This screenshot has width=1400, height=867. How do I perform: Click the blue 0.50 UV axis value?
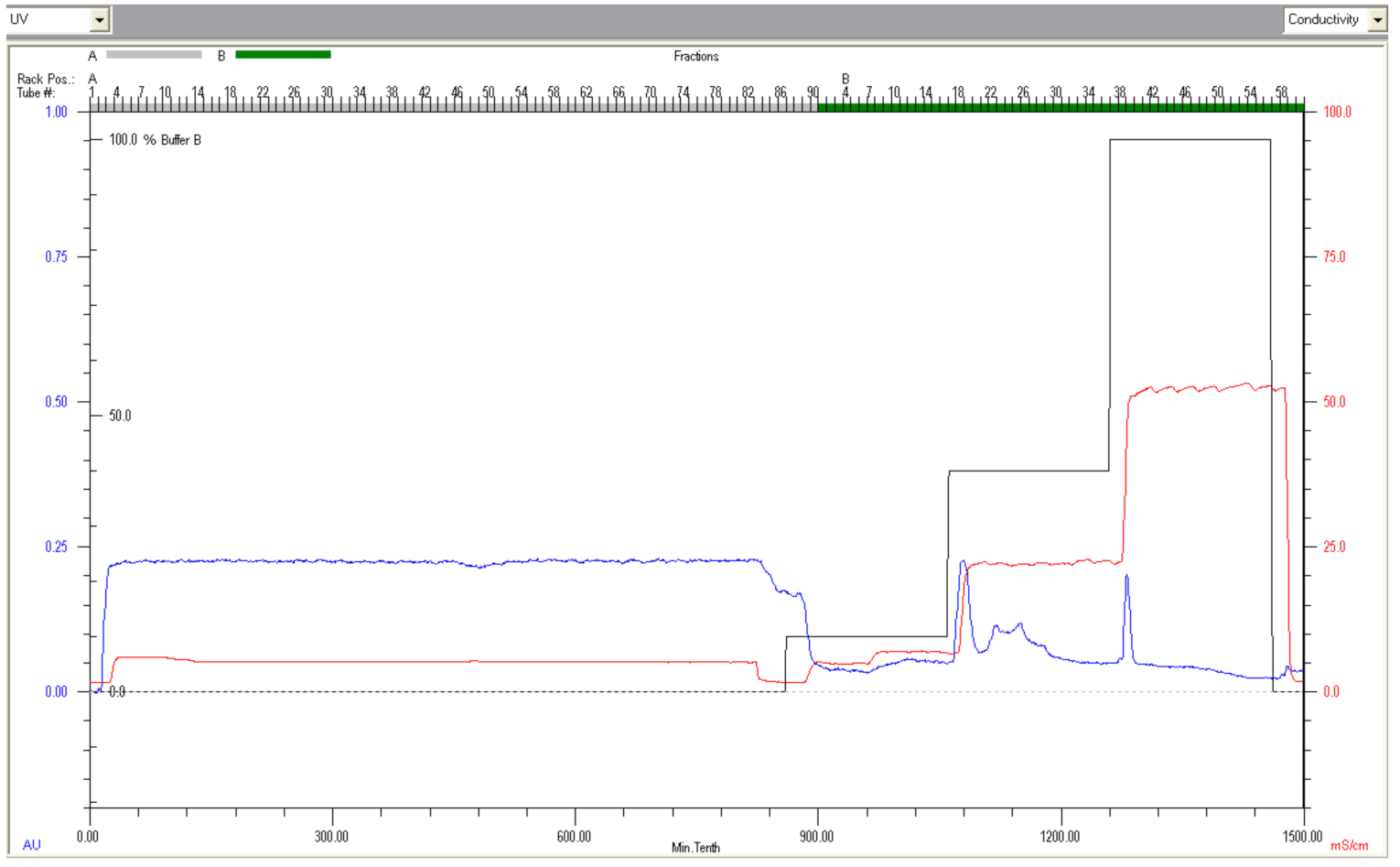pyautogui.click(x=56, y=402)
